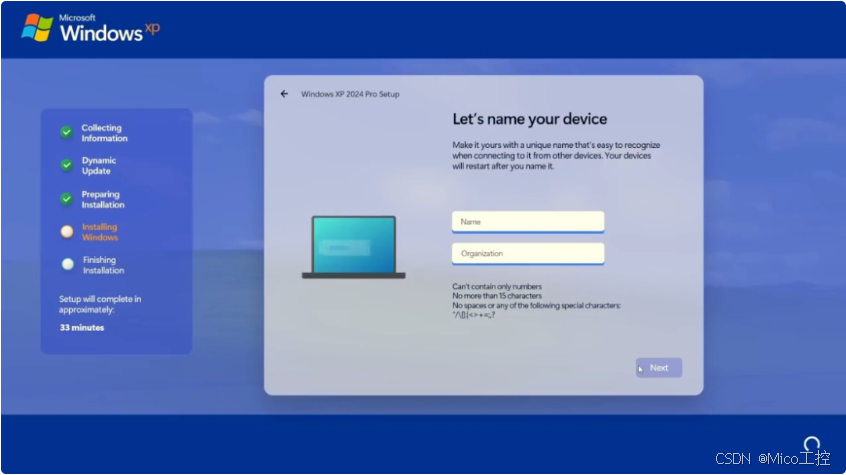Click the white step circle beside Finishing Installation
The height and width of the screenshot is (475, 846).
pos(67,264)
